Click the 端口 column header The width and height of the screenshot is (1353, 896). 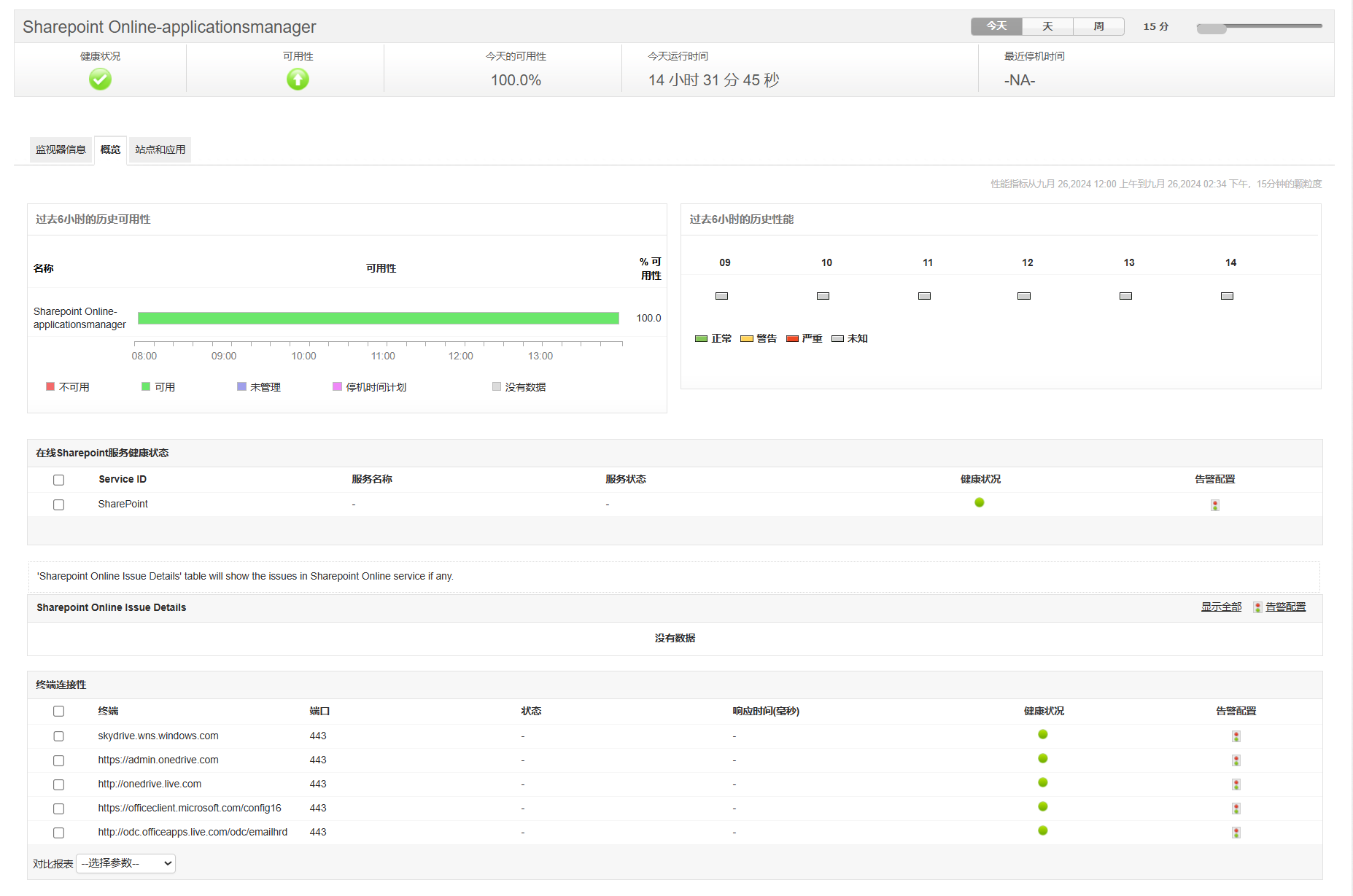319,711
